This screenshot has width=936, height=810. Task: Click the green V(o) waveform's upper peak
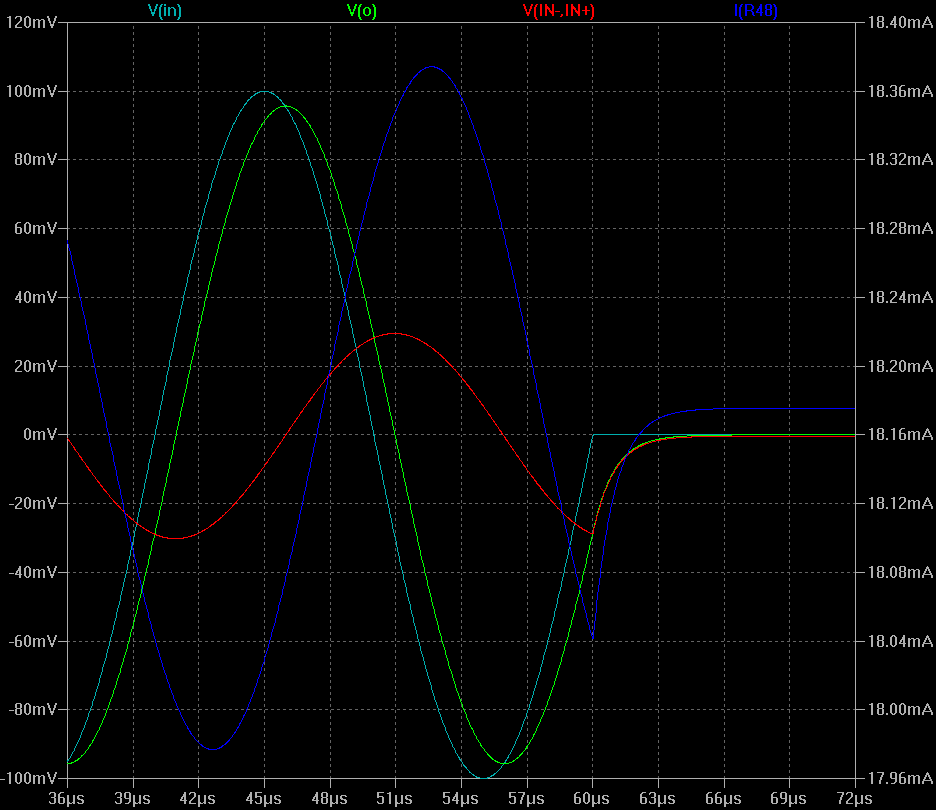(287, 106)
